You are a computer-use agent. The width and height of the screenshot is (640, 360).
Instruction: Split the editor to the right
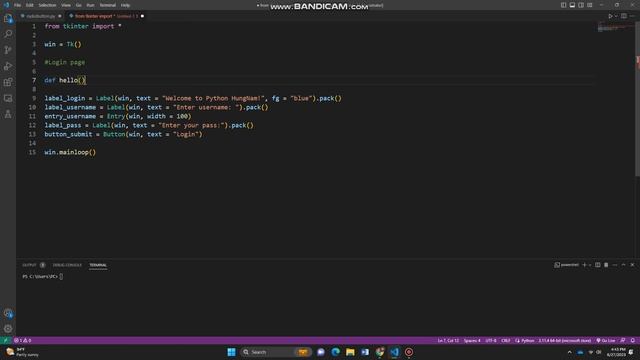pos(624,16)
